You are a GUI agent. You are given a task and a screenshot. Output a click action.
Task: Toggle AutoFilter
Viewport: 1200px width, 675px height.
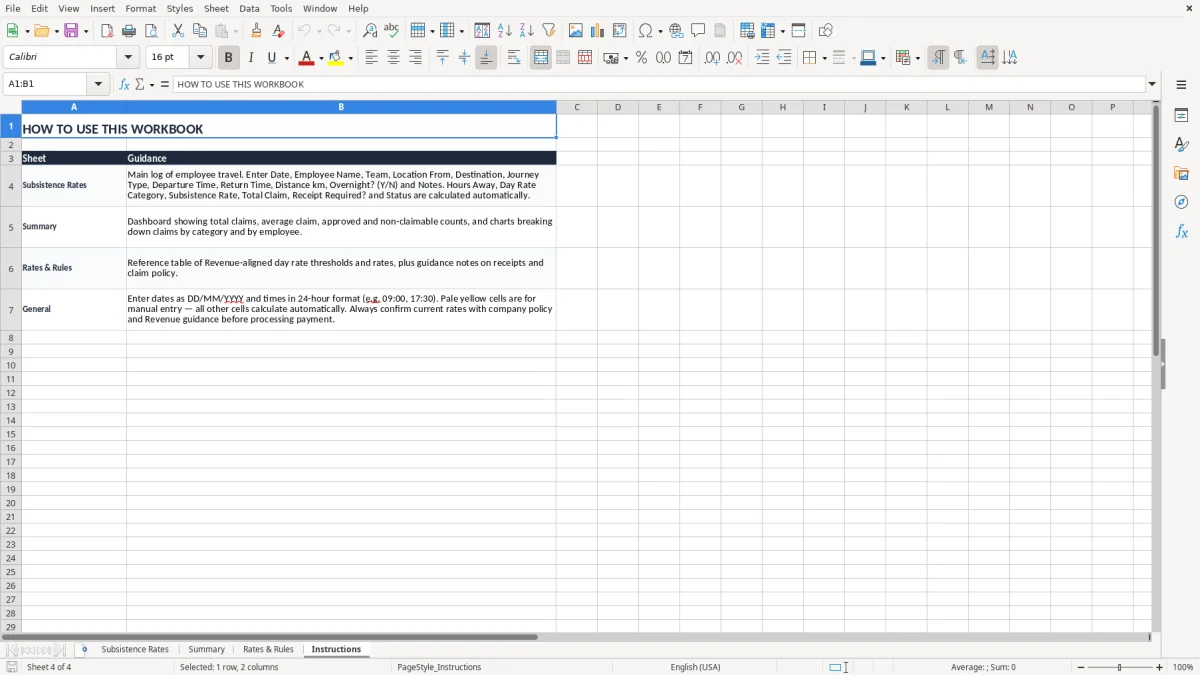[549, 31]
